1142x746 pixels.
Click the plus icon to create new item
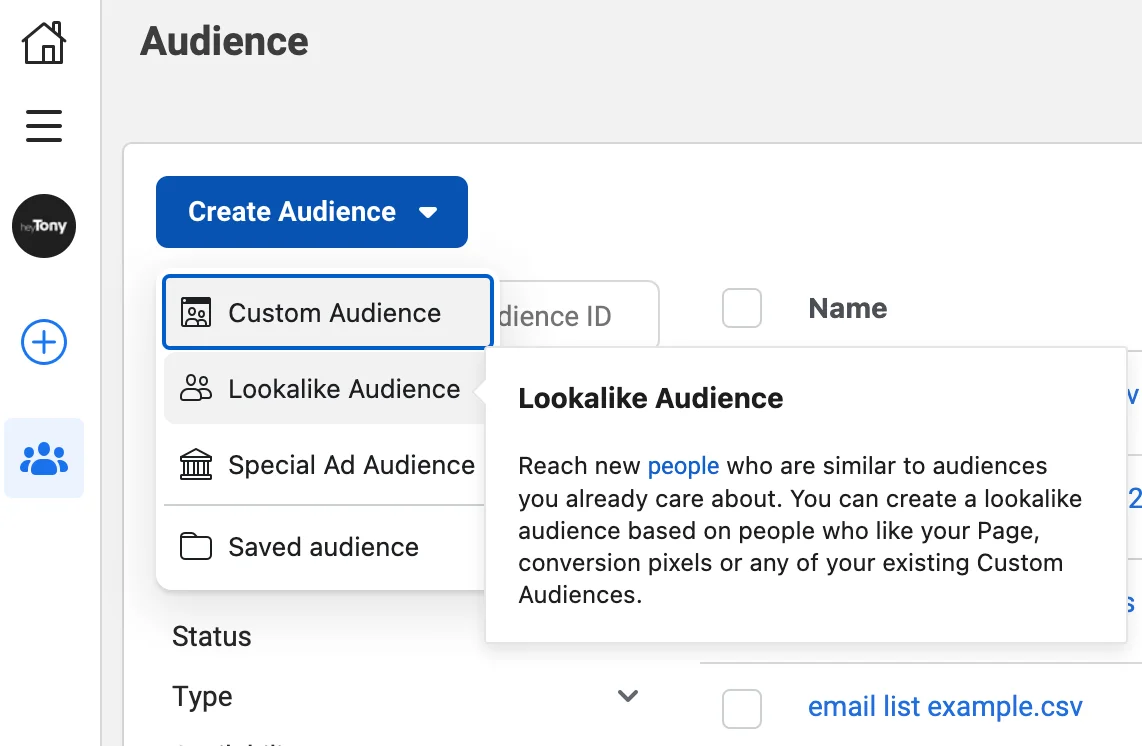43,343
